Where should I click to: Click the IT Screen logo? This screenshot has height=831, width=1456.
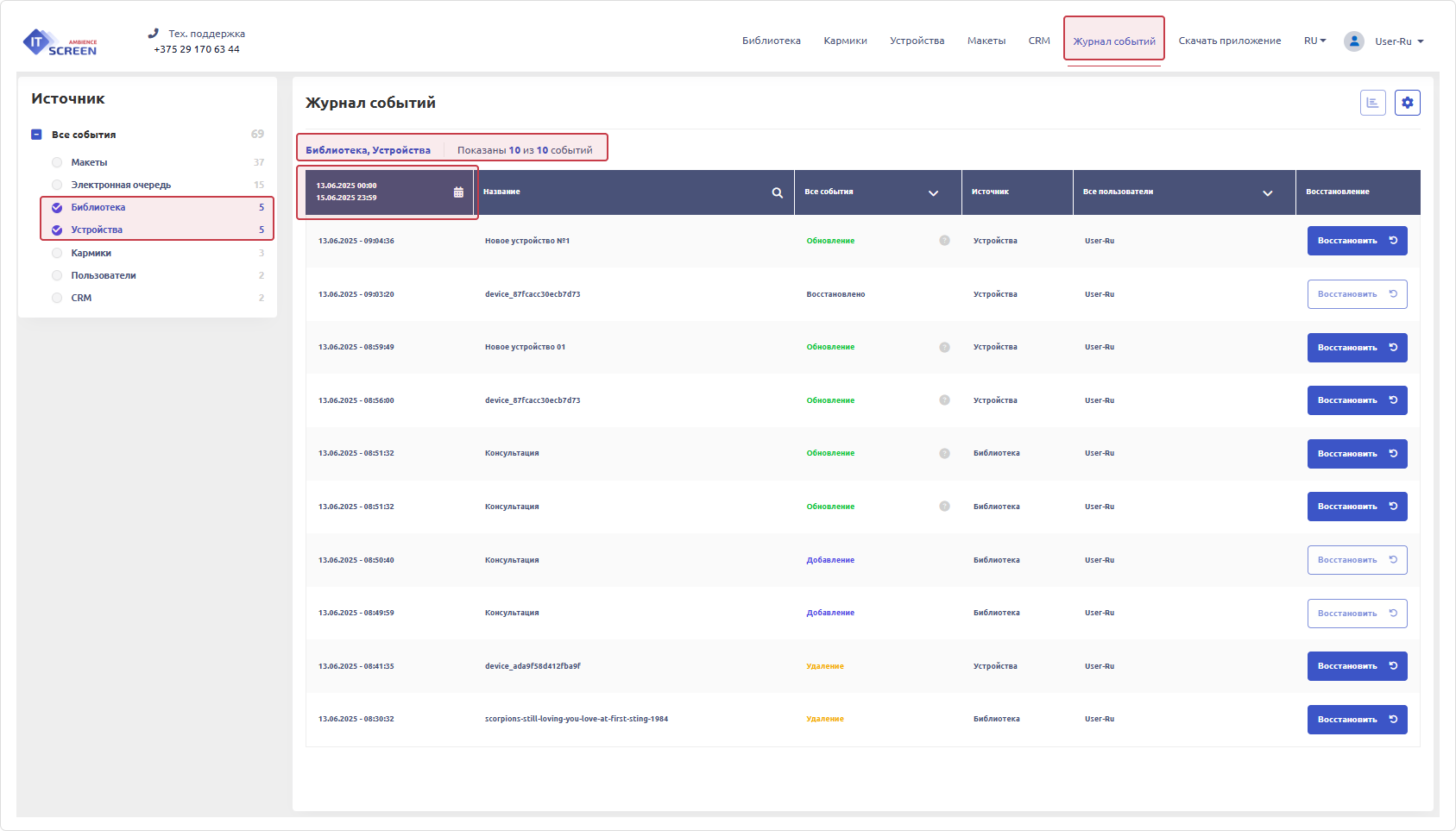[x=60, y=42]
